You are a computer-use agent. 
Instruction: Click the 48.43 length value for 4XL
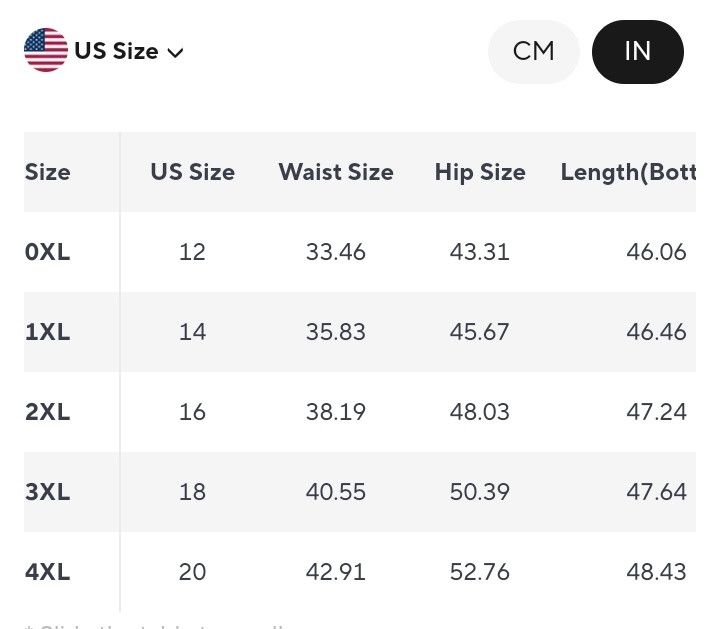click(x=656, y=572)
